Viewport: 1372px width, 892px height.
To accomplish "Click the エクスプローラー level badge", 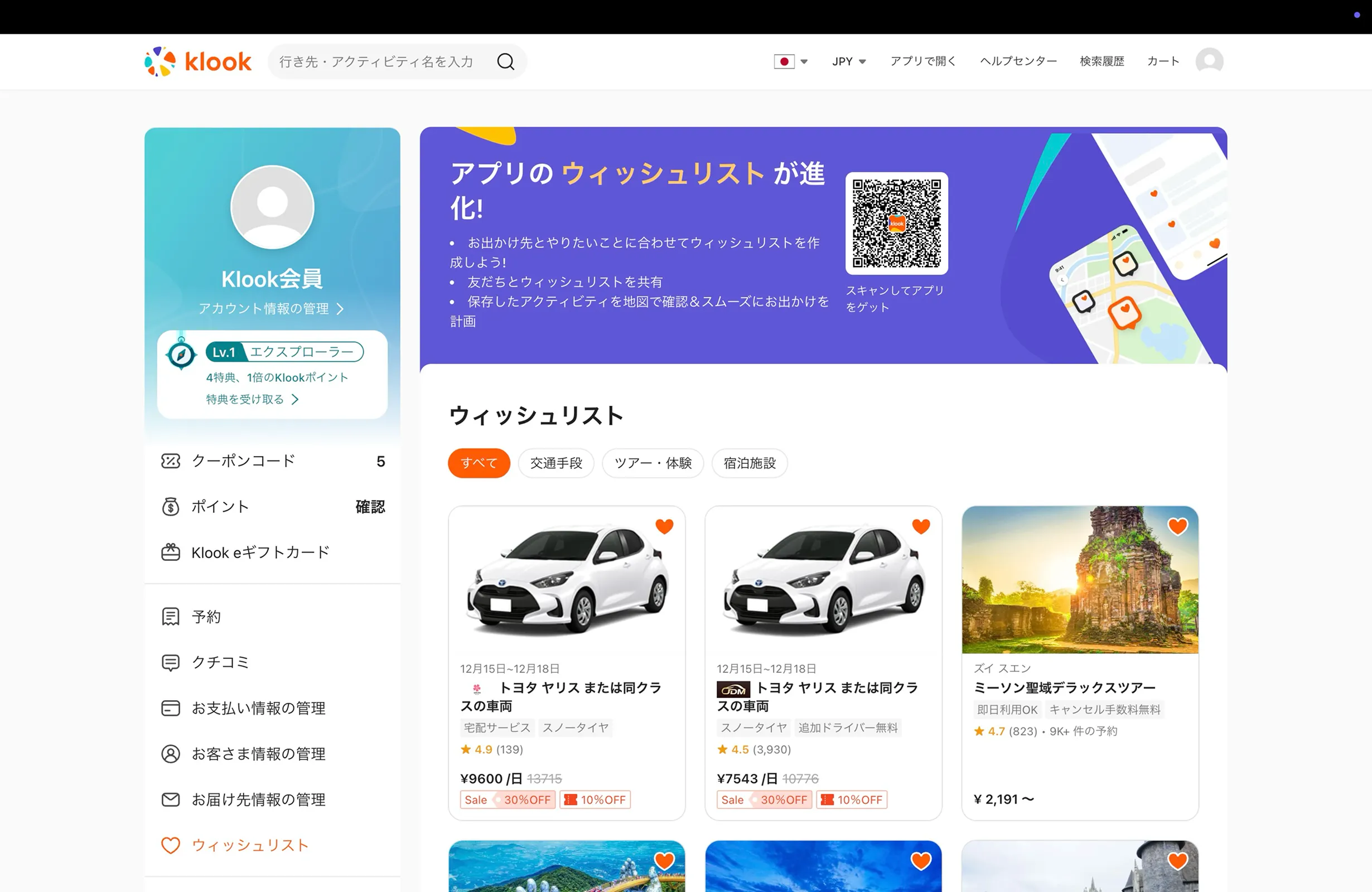I will [x=285, y=352].
